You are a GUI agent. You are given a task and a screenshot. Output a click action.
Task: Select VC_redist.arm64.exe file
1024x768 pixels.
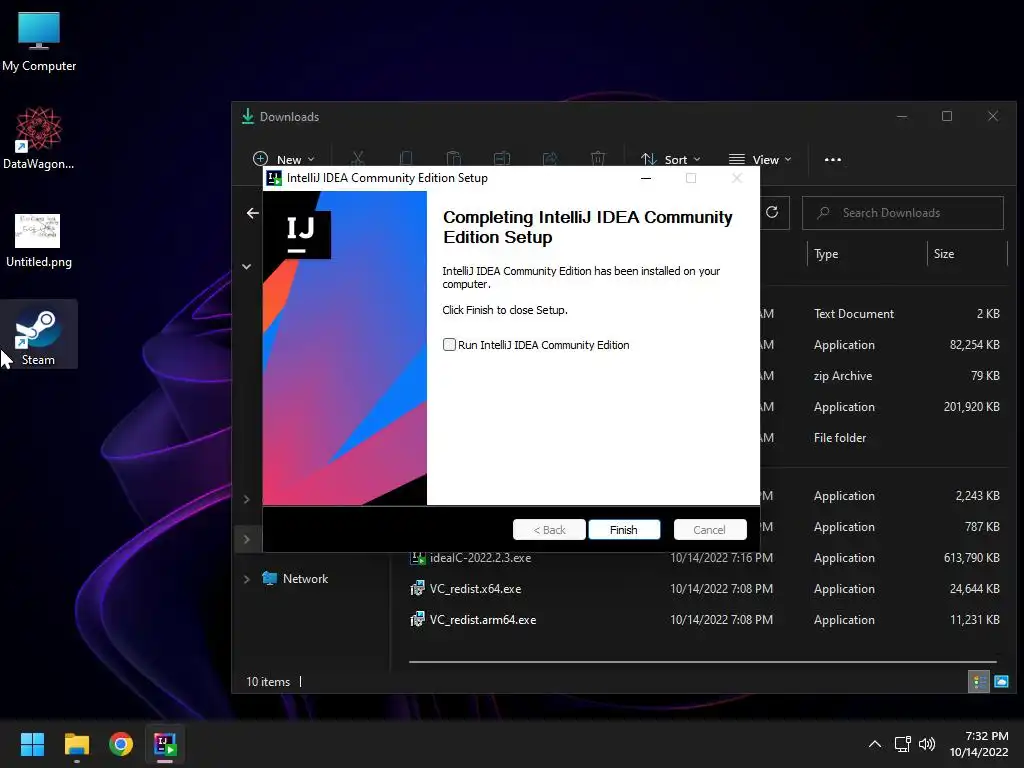pos(483,620)
